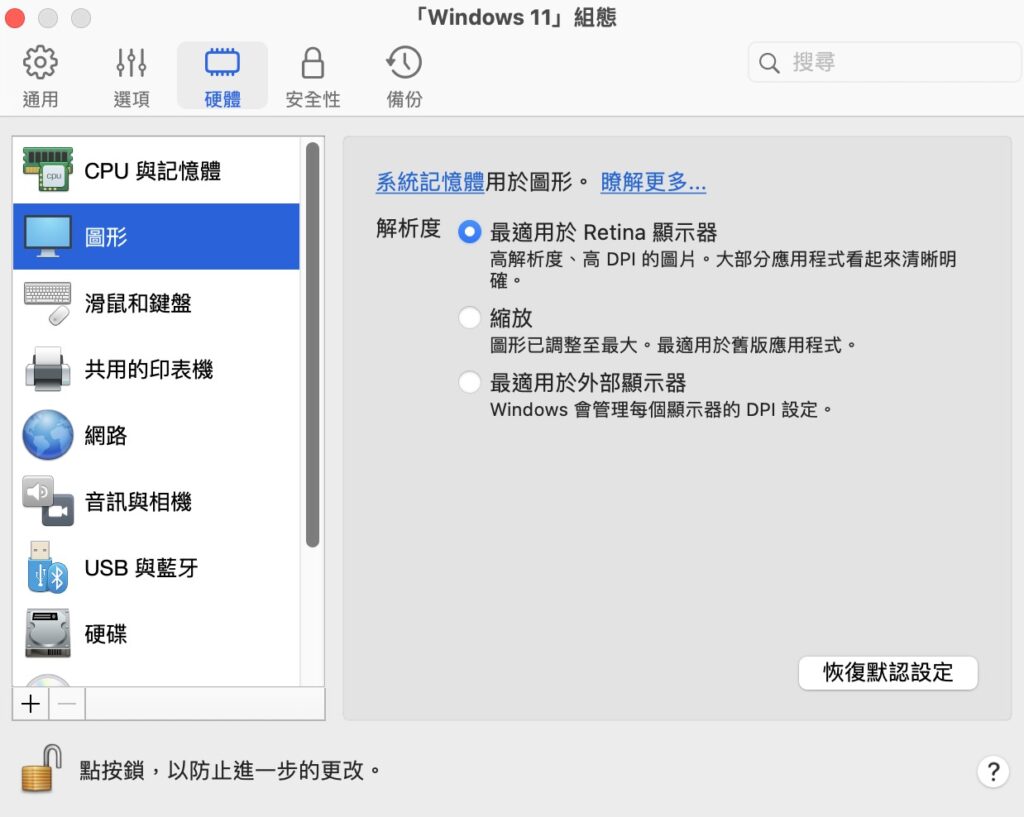Open the 系統記憶體 link

(430, 182)
